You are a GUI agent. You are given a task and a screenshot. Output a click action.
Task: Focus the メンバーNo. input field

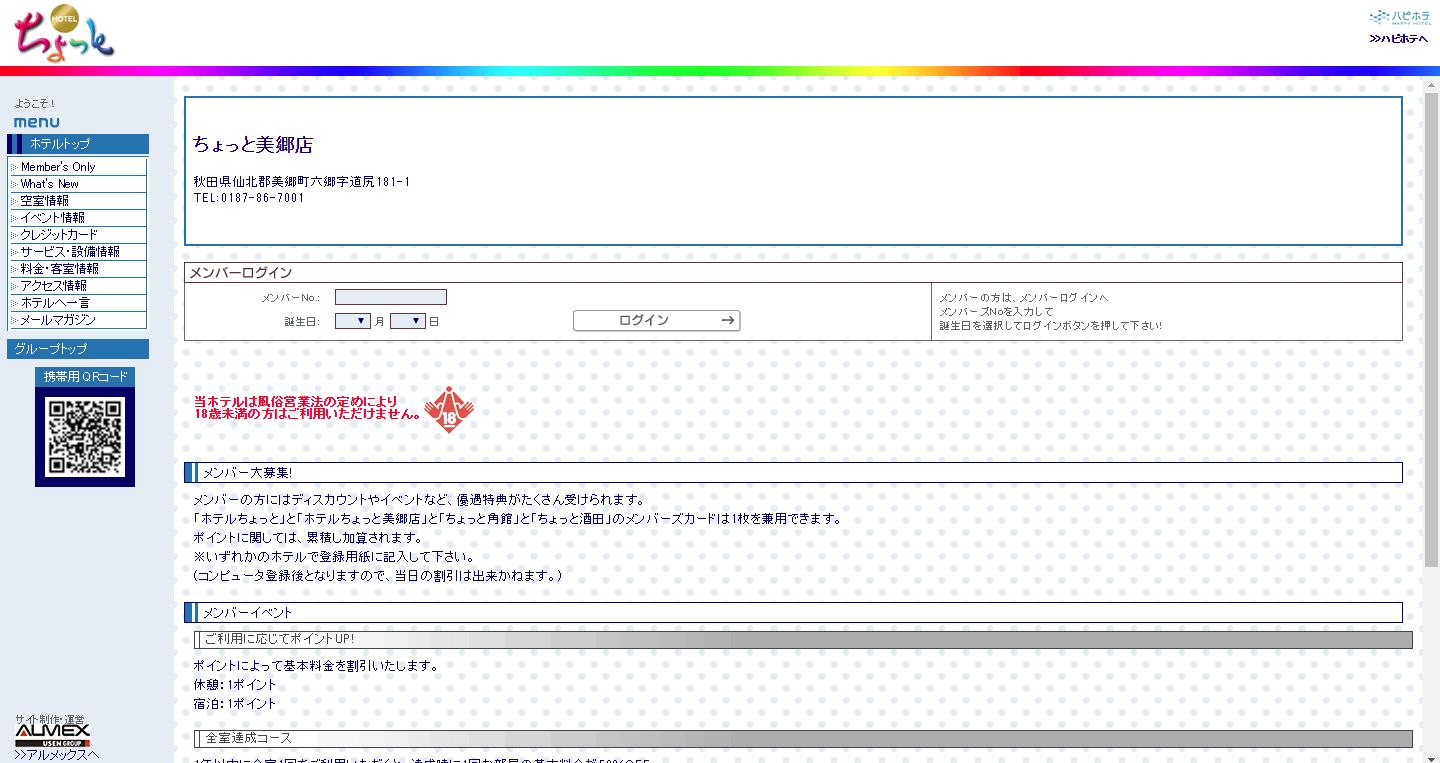391,297
